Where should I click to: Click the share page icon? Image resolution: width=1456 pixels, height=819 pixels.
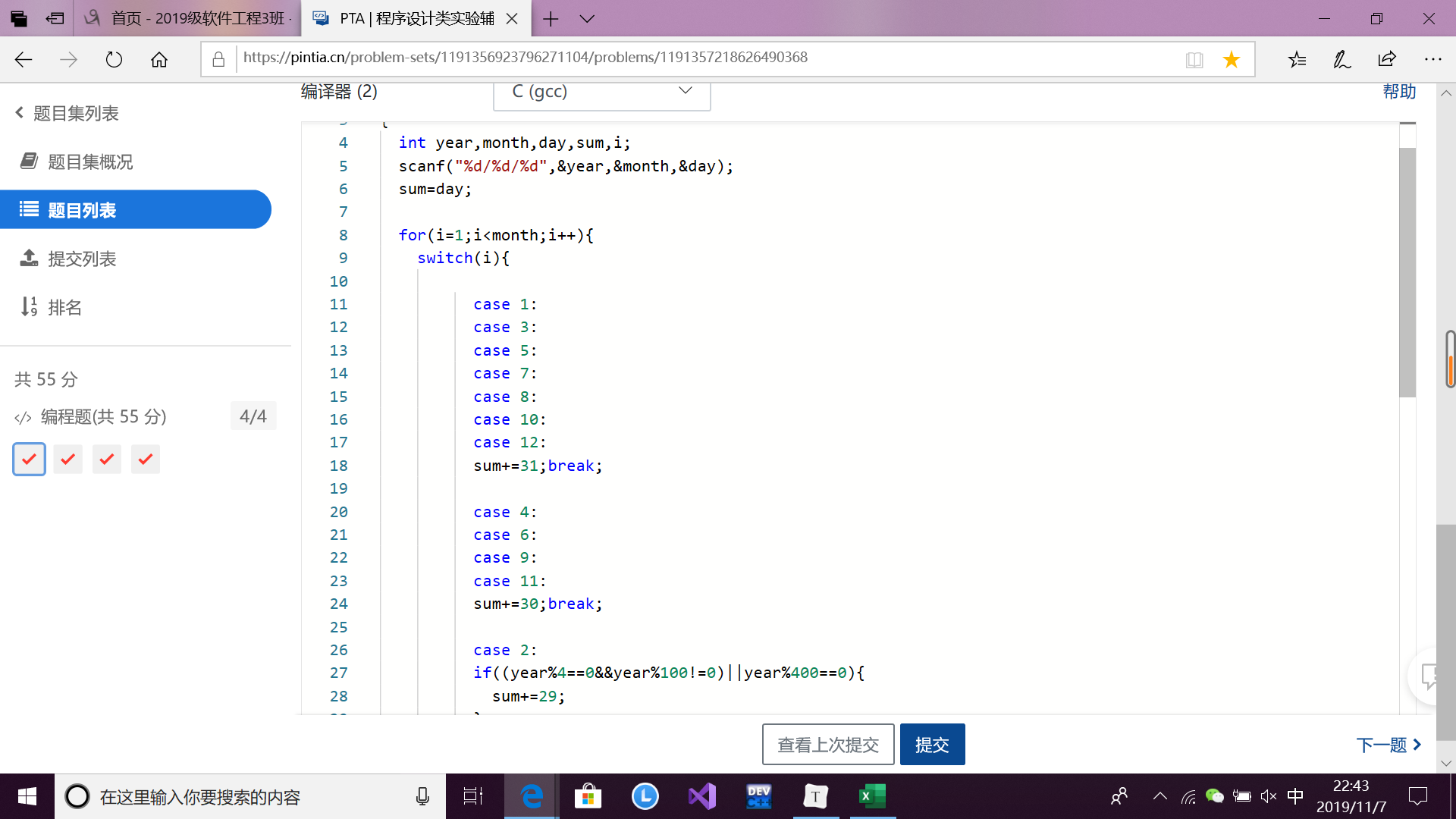[x=1387, y=59]
